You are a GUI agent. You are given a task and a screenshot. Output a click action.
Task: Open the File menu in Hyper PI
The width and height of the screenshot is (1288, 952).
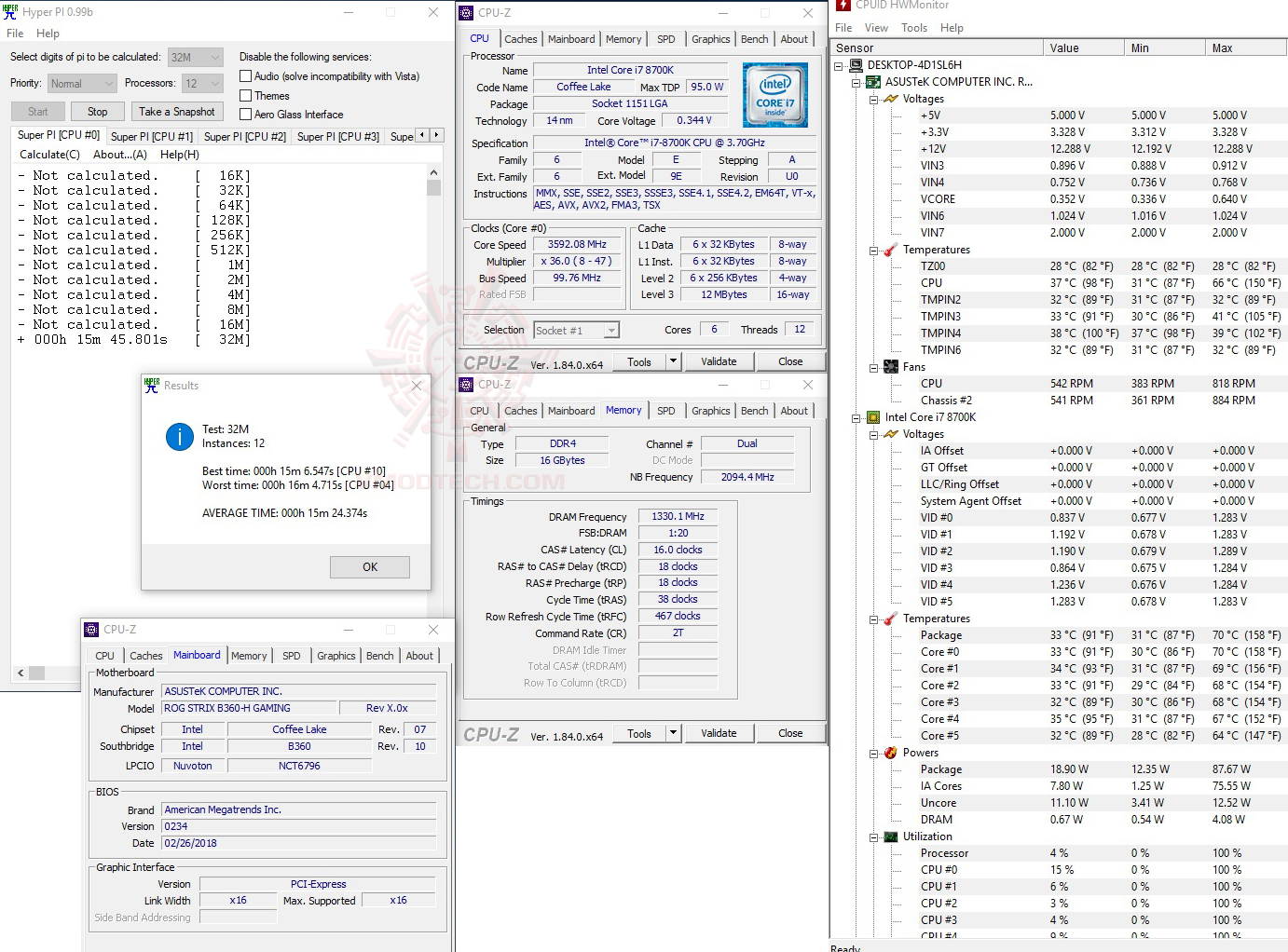click(x=15, y=34)
